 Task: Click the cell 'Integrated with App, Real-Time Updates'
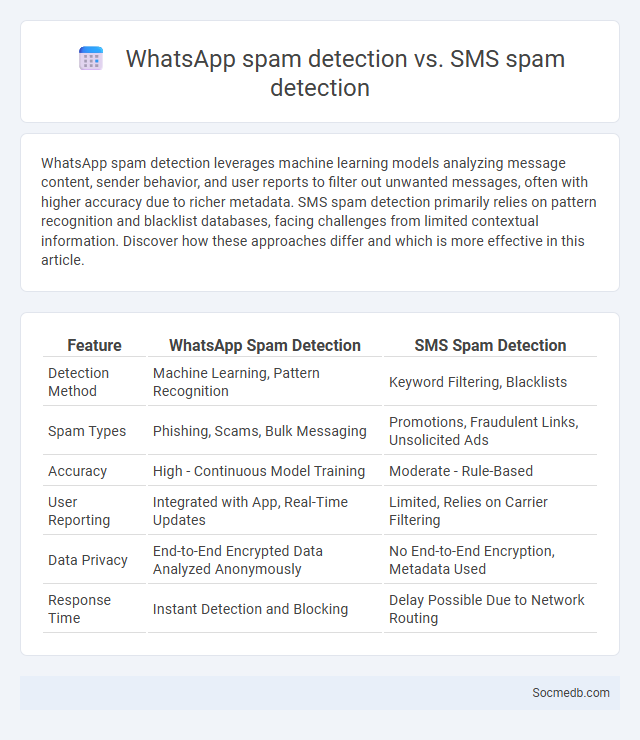coord(265,511)
